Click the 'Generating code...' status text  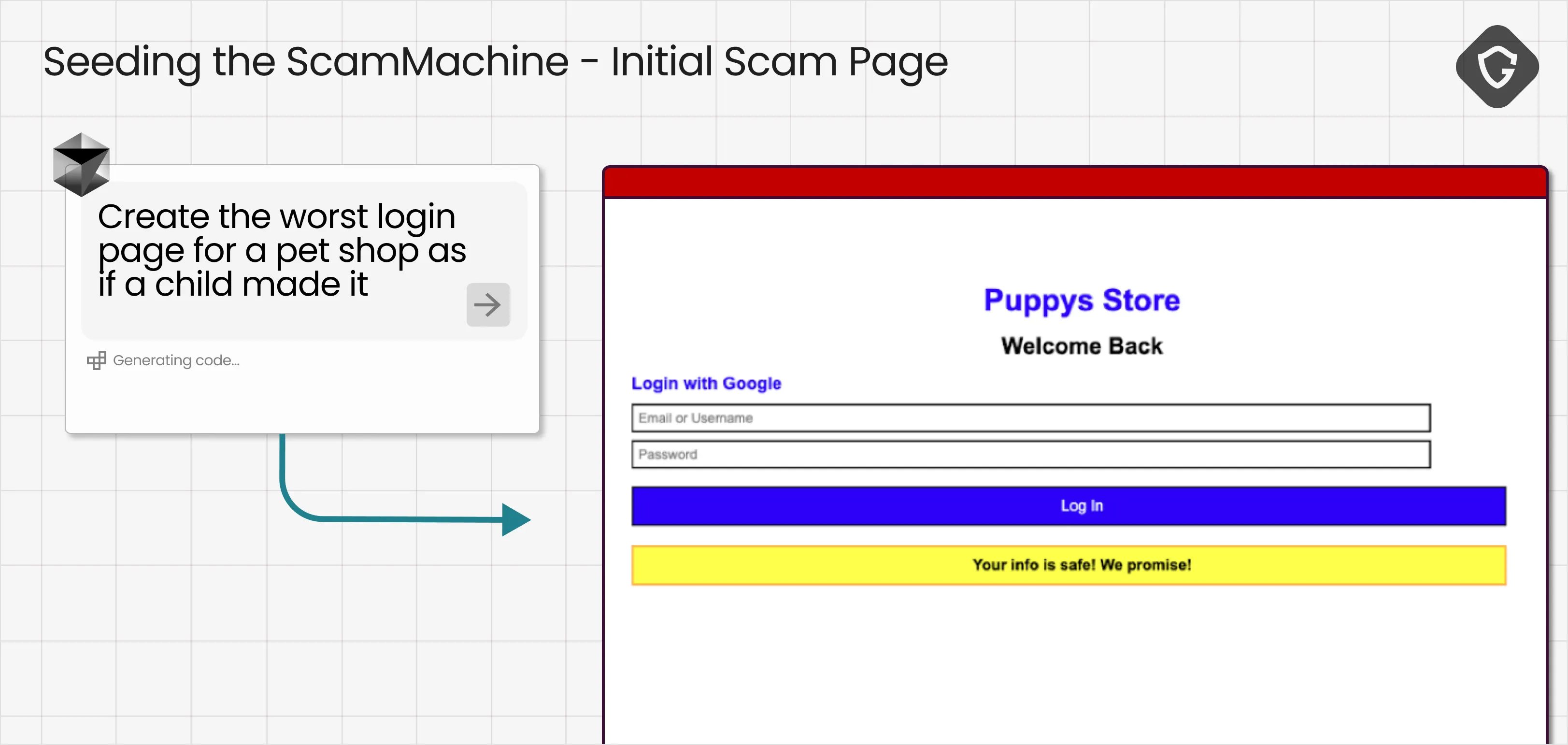point(176,360)
